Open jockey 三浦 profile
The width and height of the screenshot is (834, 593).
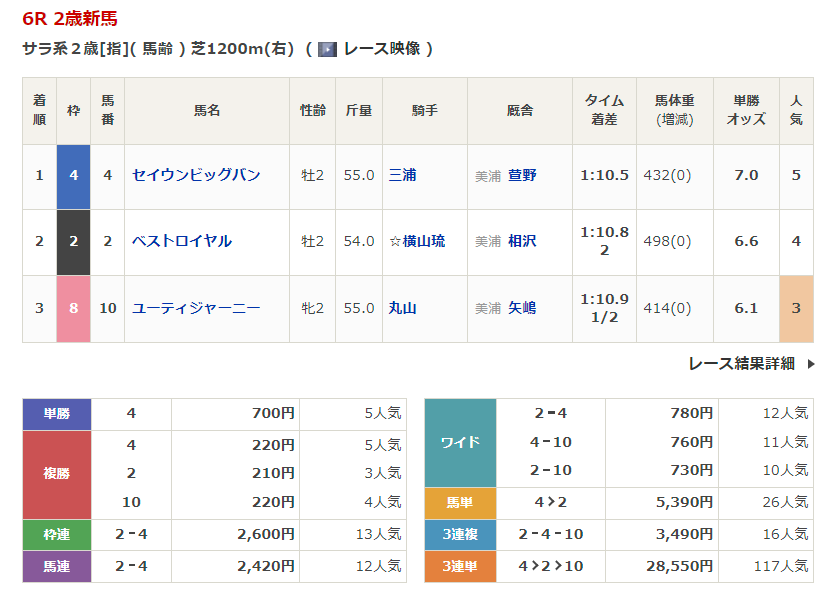point(402,175)
